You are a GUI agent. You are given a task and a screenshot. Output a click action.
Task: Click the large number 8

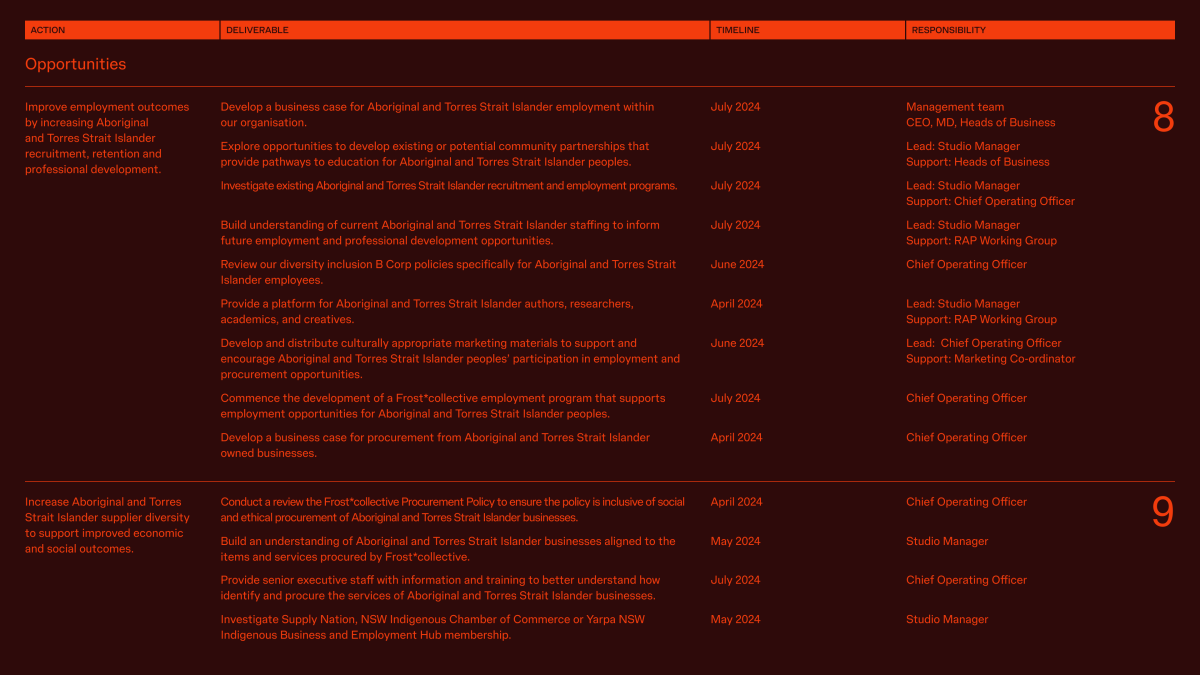1163,118
